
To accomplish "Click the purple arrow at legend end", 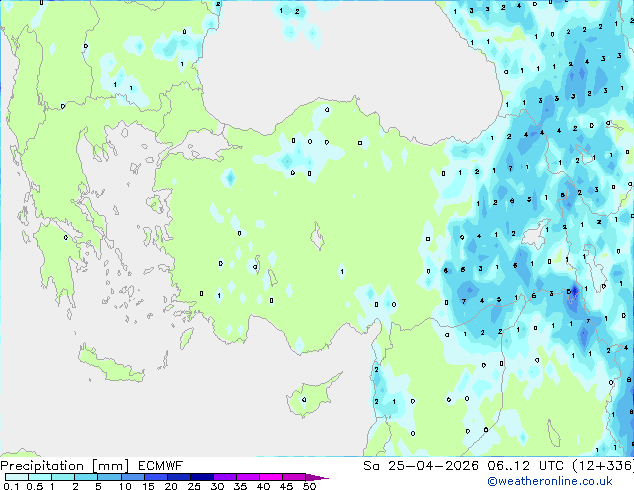I will point(317,477).
